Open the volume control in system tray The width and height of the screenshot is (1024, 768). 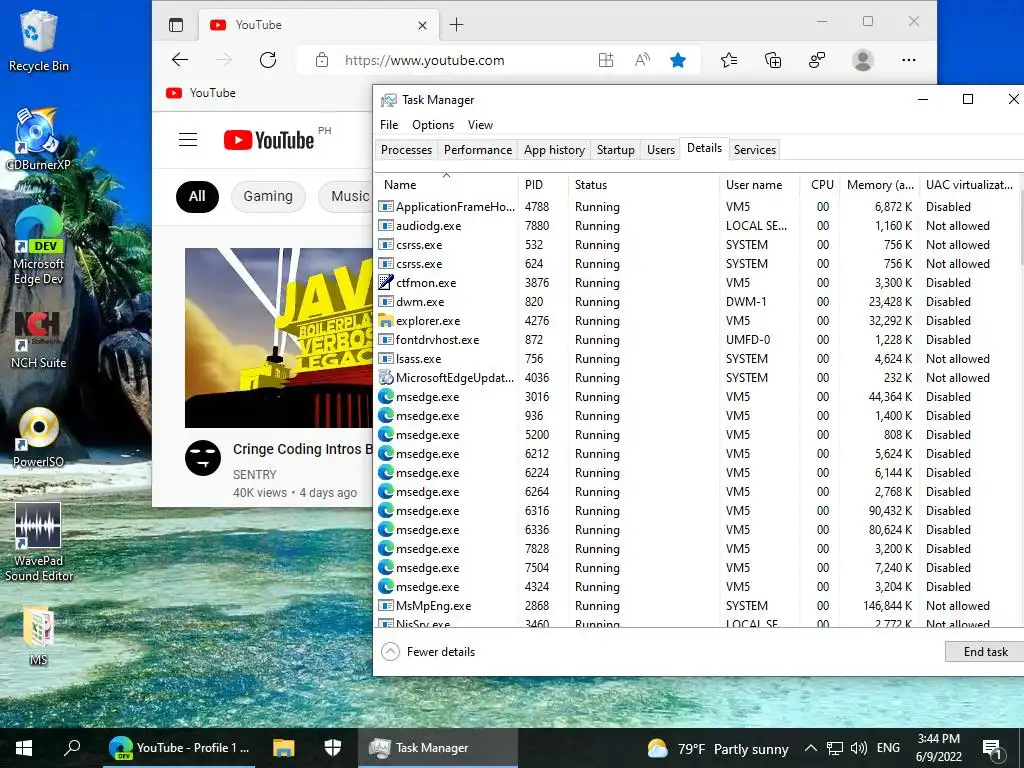point(859,748)
